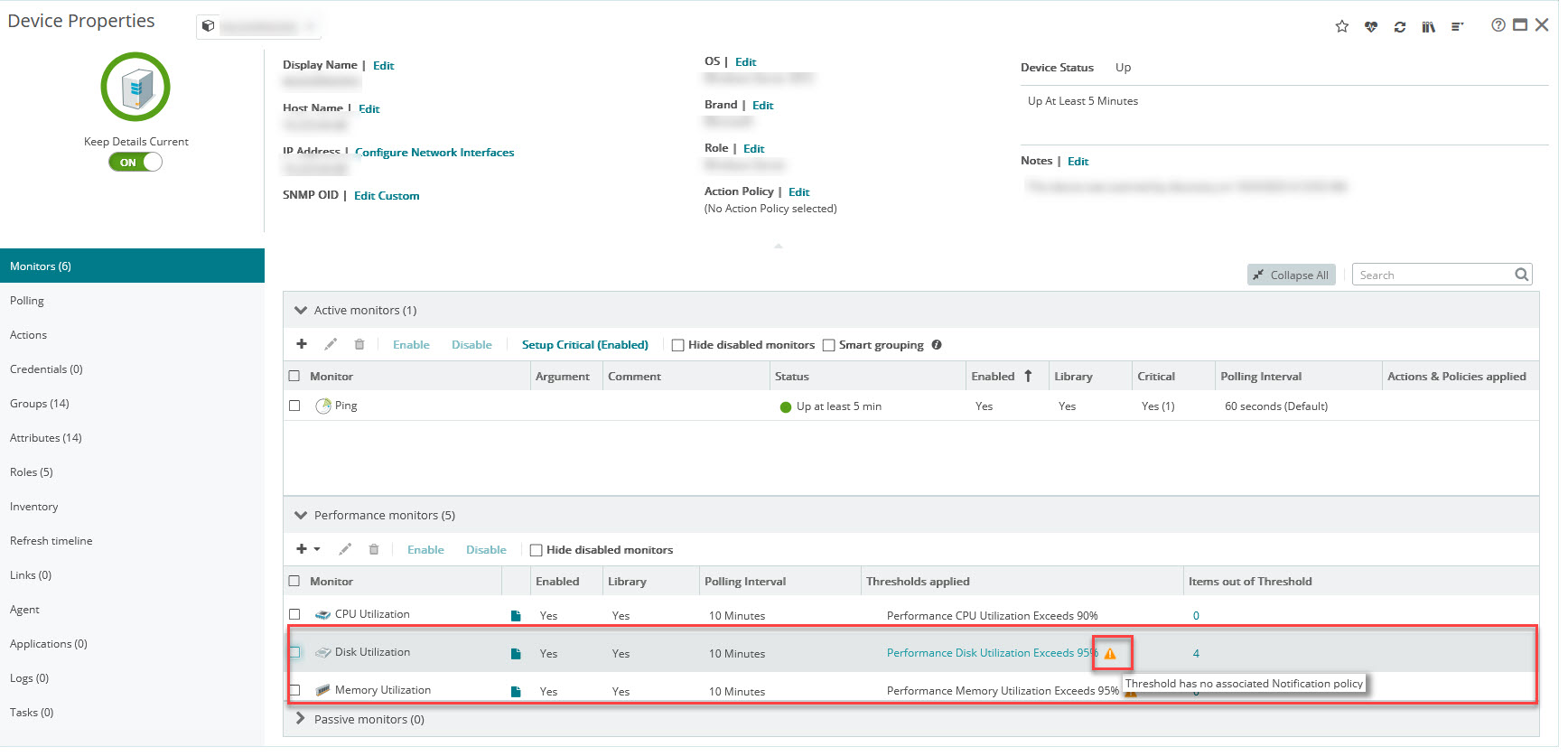Click document icon in Memory Utilization row
This screenshot has height=756, width=1568.
point(516,691)
